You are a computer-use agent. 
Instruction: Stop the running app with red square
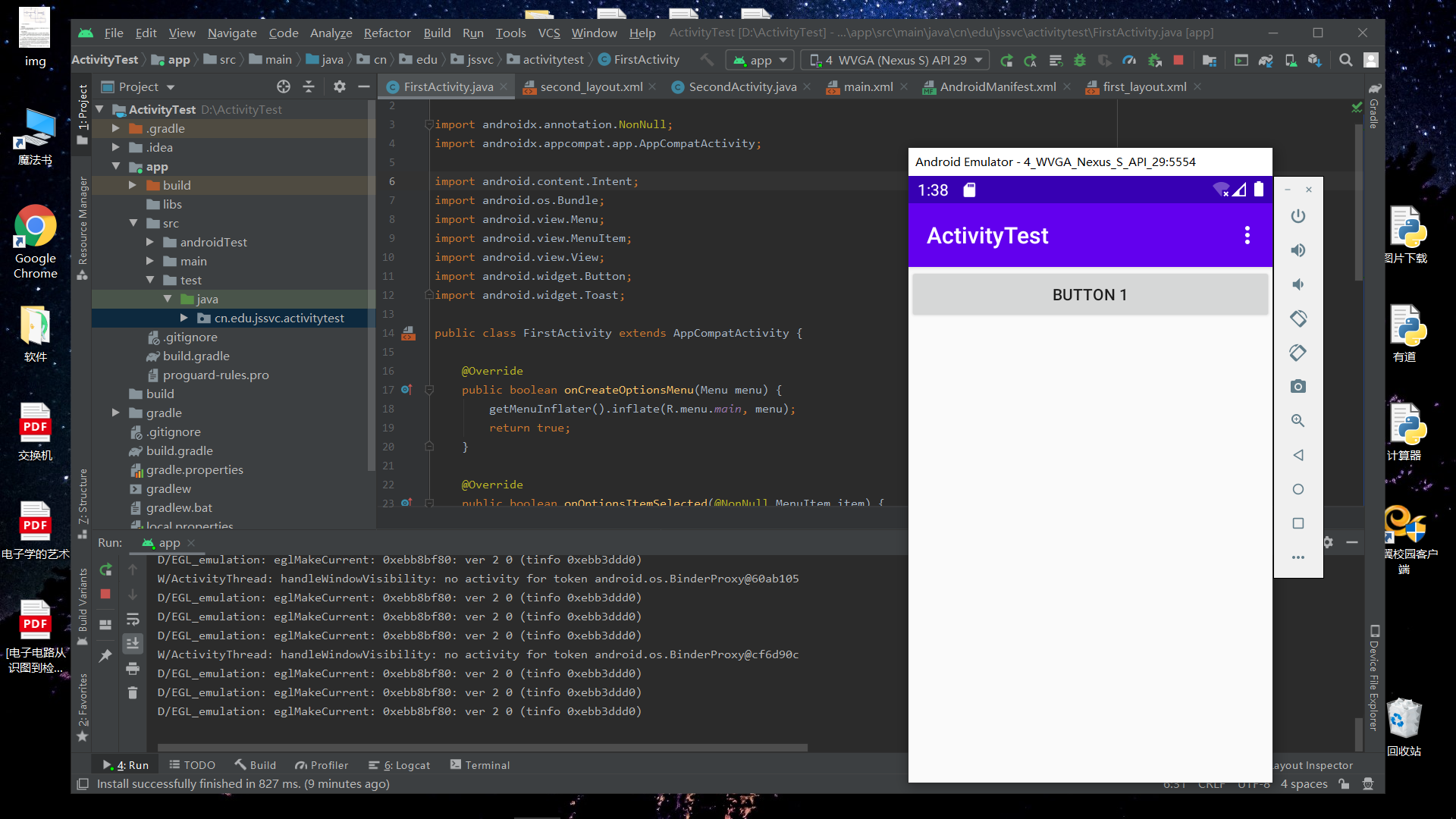1178,60
